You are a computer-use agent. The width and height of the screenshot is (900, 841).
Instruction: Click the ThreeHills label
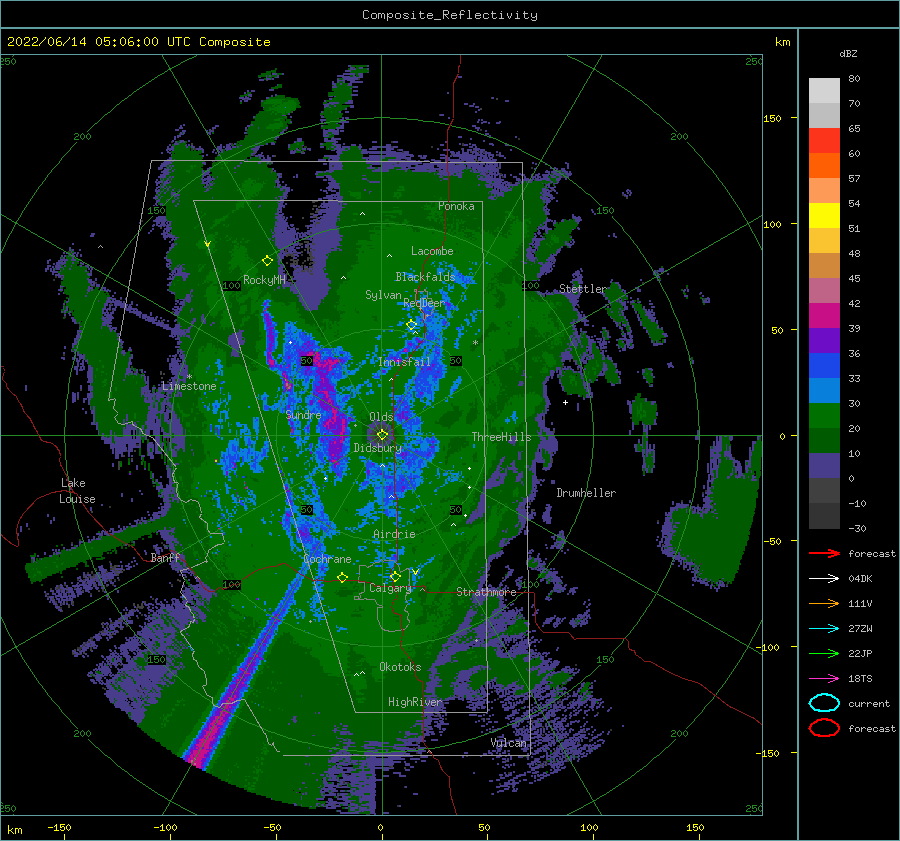click(502, 437)
